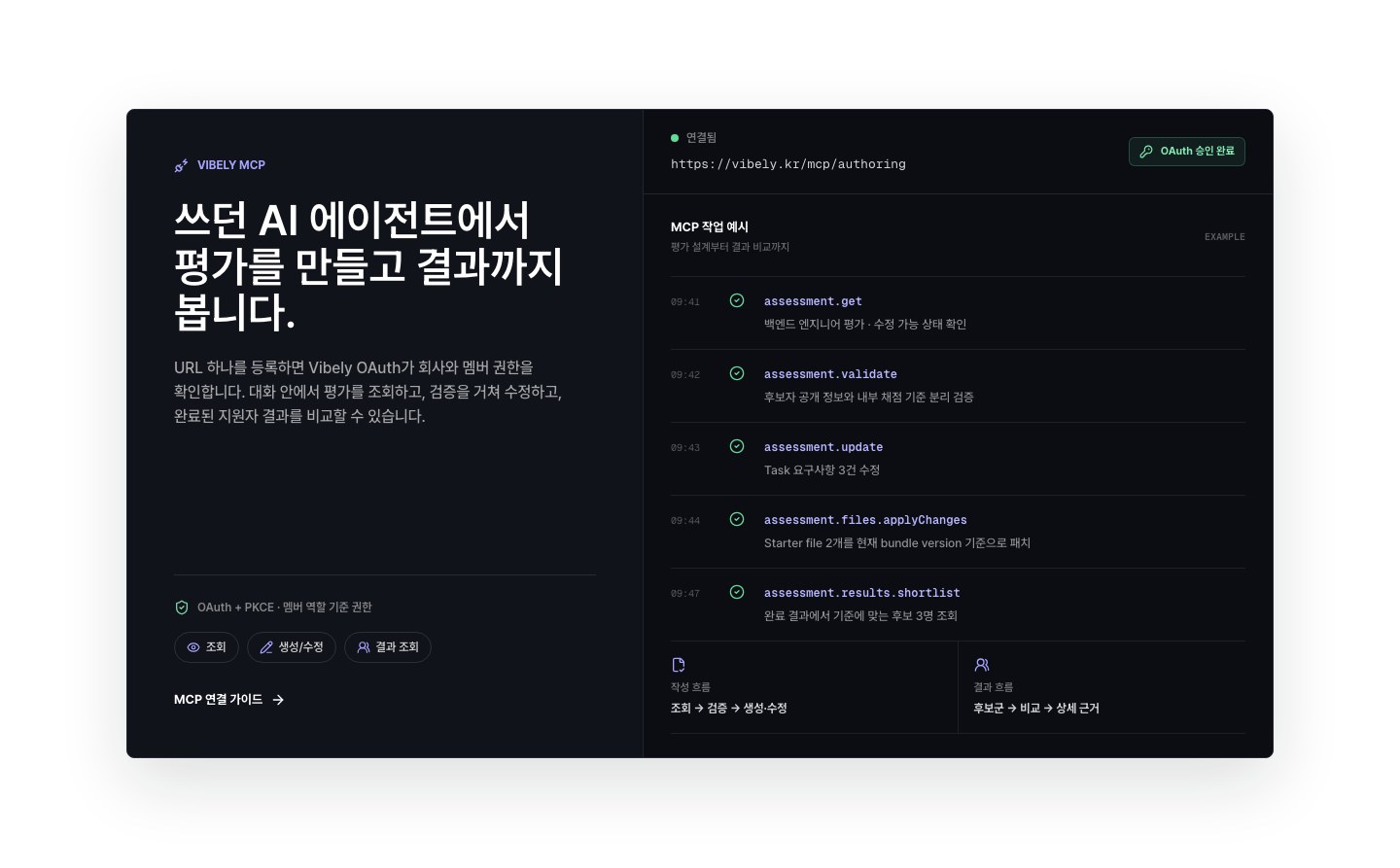
Task: Click the assessment.get entry name
Action: coord(813,301)
